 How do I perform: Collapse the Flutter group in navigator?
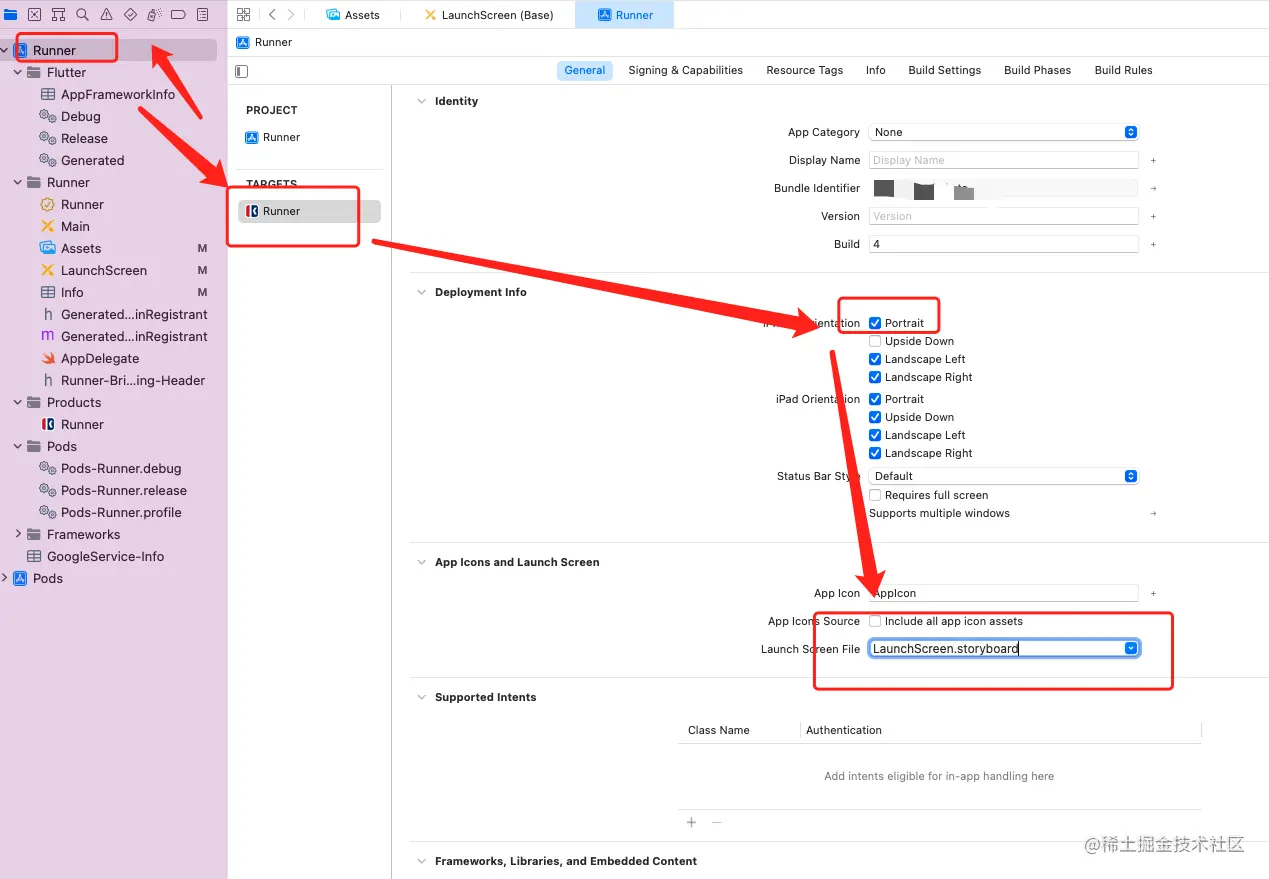coord(18,72)
